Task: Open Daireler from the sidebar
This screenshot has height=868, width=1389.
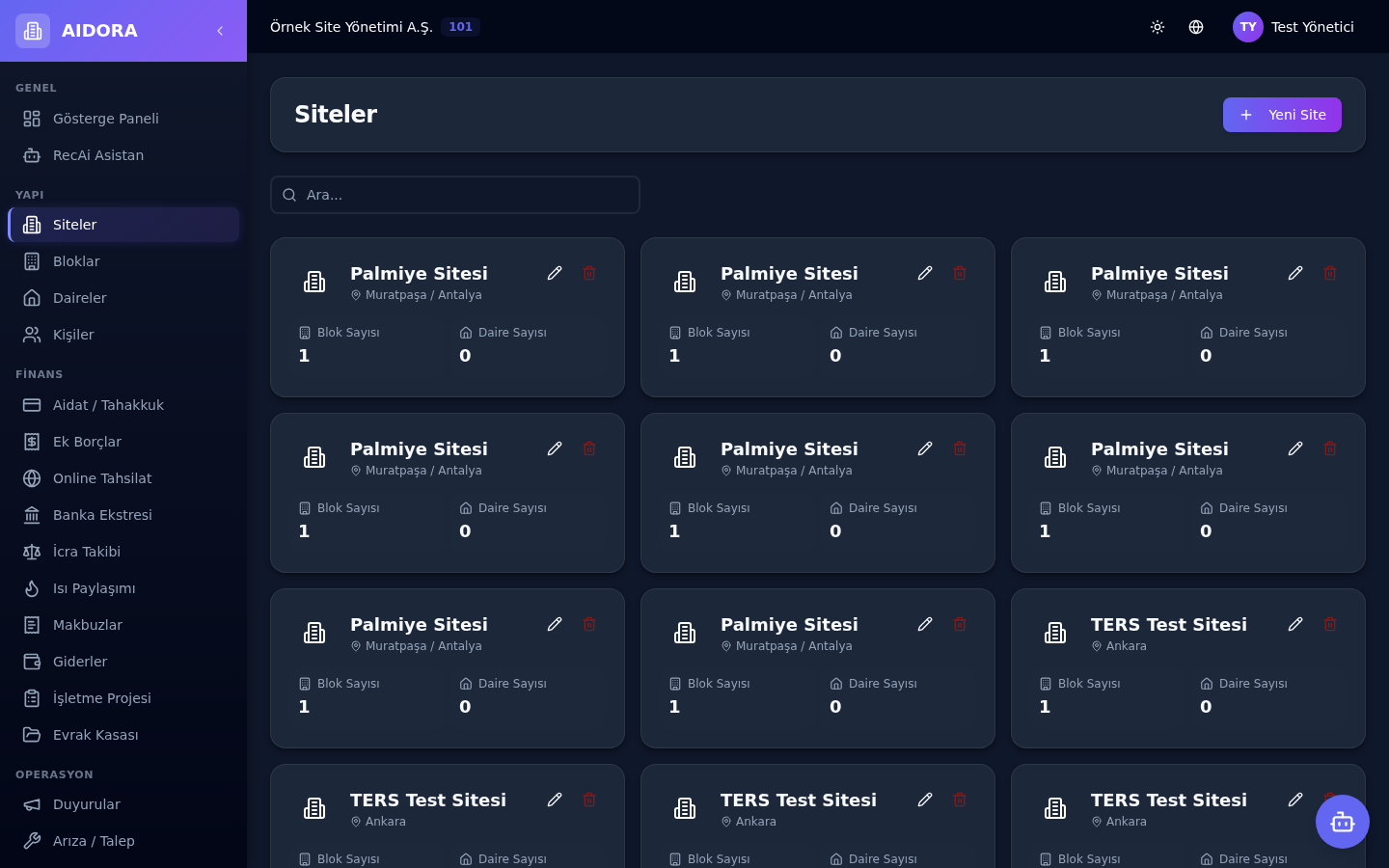Action: click(123, 298)
